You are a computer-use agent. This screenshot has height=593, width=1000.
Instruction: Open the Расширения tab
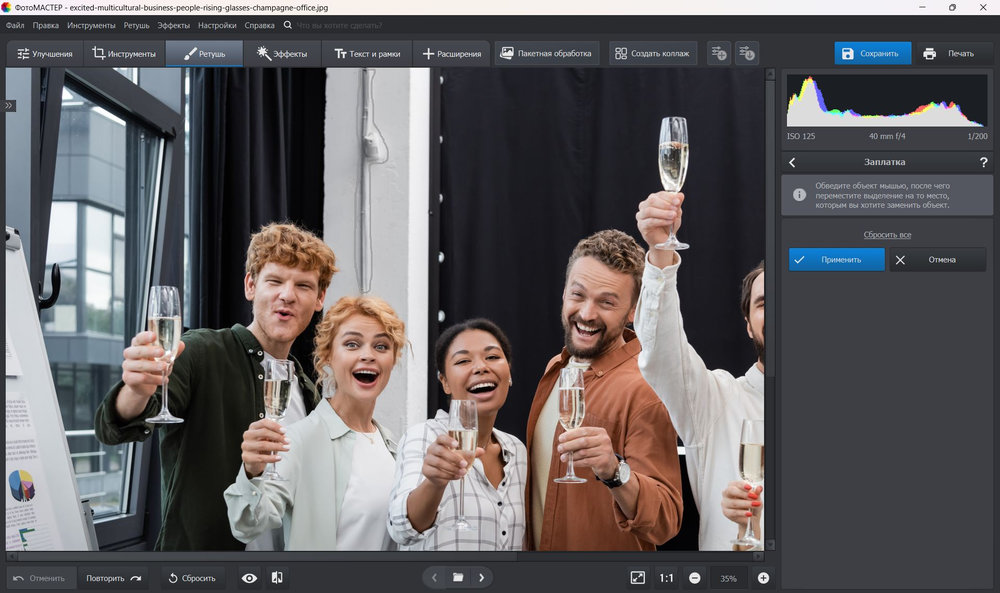point(452,54)
